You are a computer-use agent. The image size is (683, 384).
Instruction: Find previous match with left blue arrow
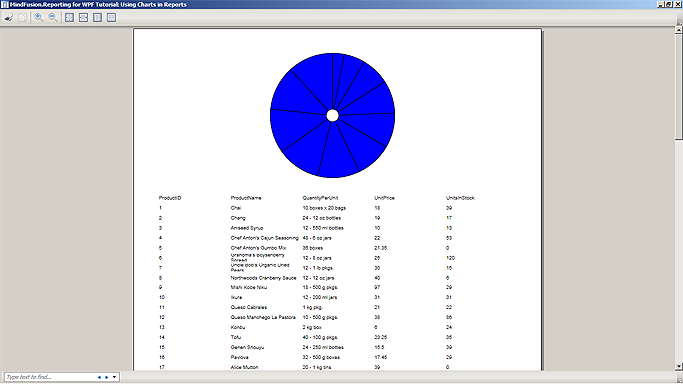tap(99, 377)
